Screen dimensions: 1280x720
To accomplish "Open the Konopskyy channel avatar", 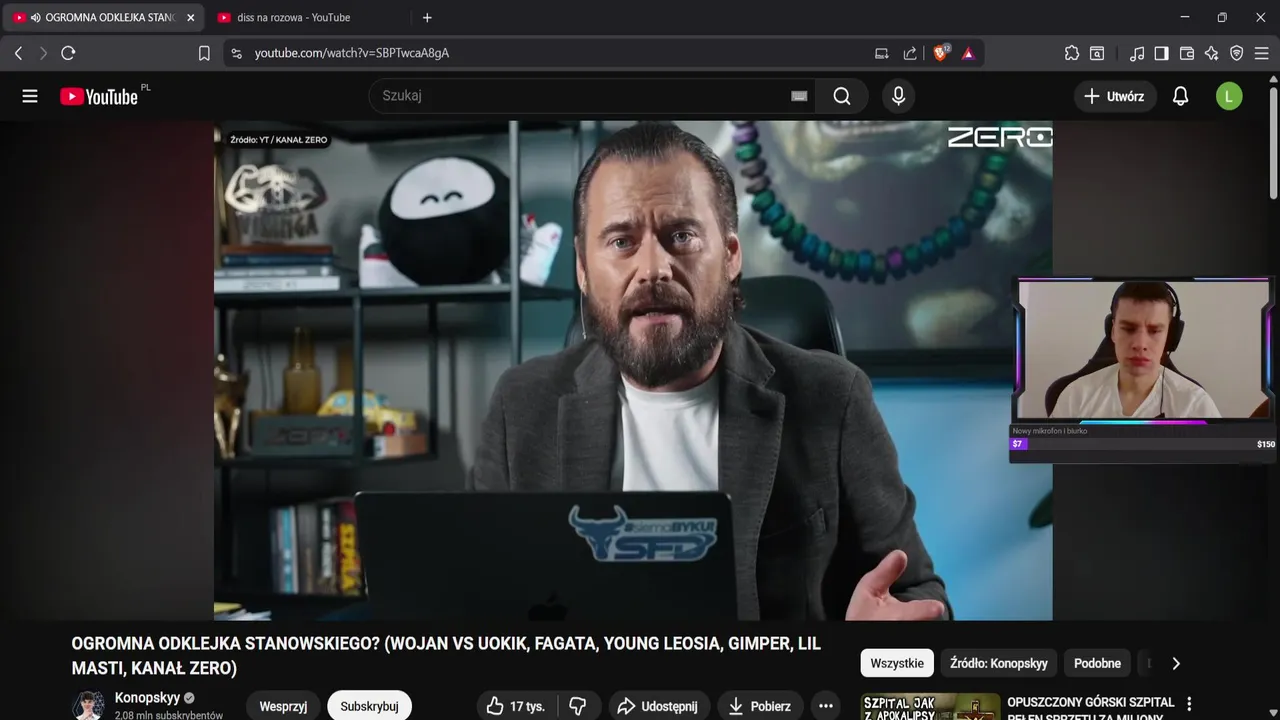I will 88,705.
